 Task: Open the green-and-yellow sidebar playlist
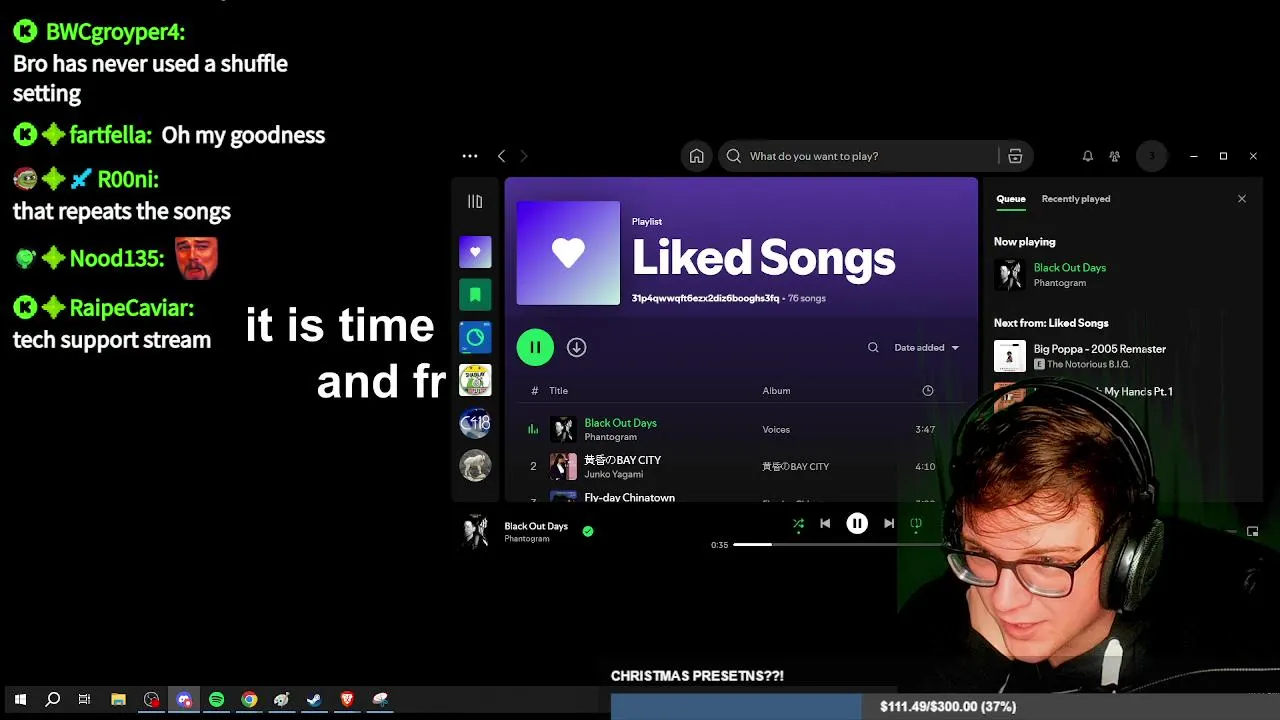point(475,380)
